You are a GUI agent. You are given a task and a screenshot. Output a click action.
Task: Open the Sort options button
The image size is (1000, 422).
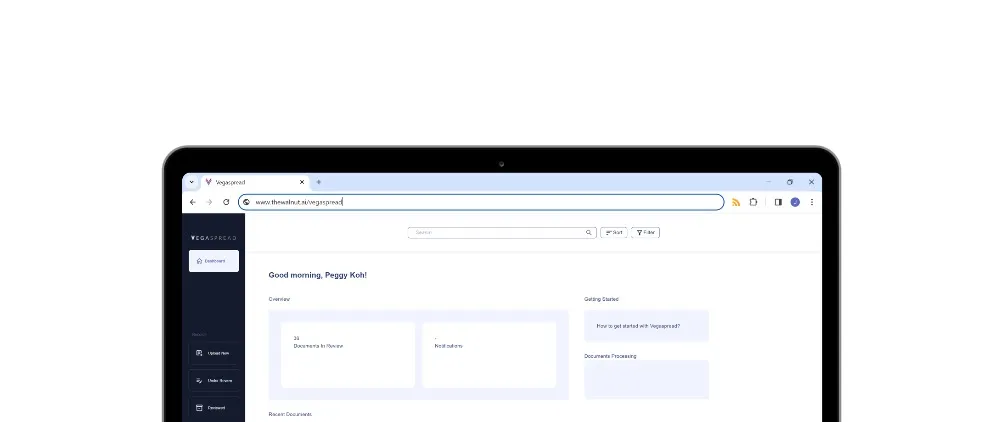click(x=614, y=233)
